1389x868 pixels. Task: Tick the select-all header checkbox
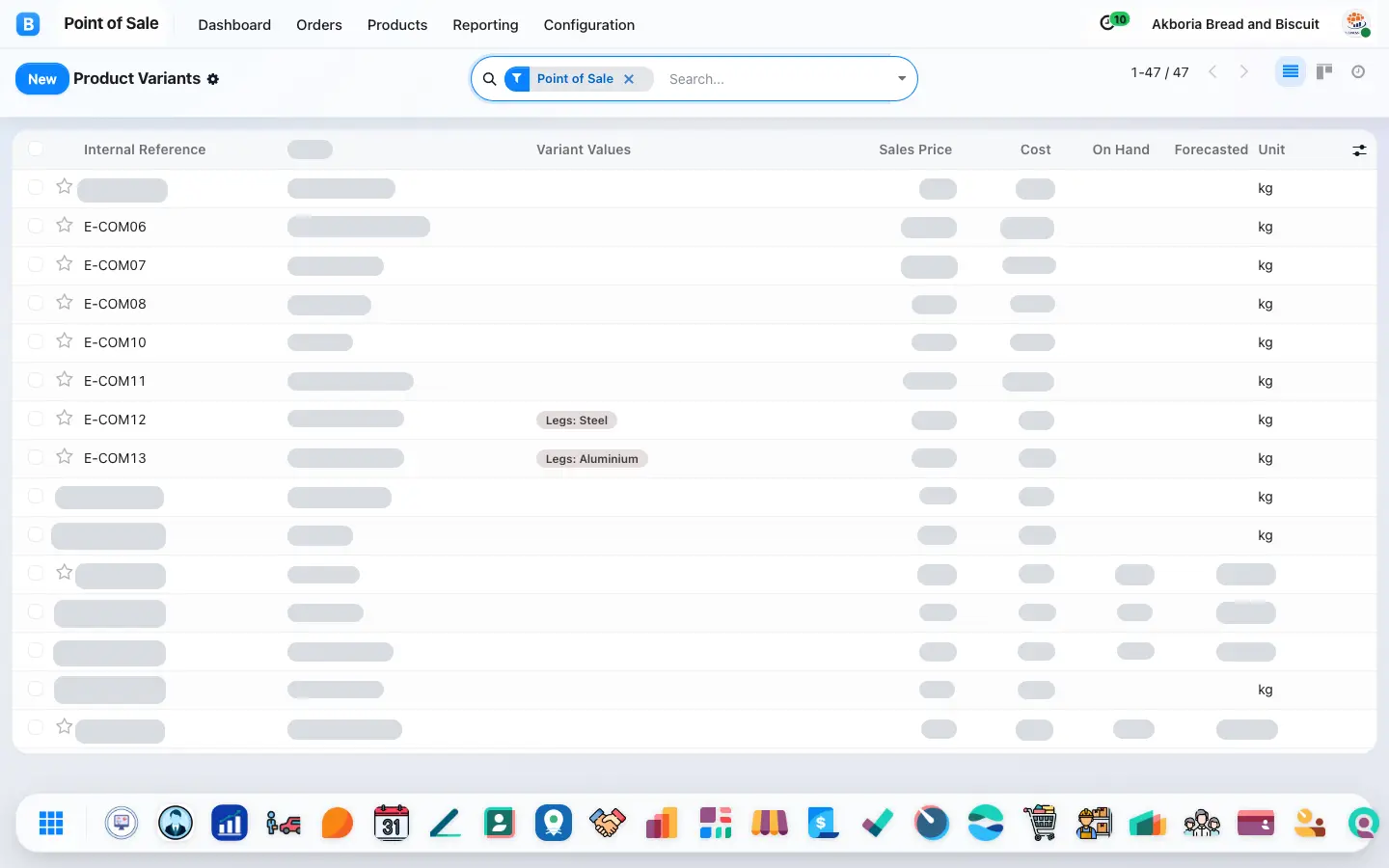coord(36,149)
